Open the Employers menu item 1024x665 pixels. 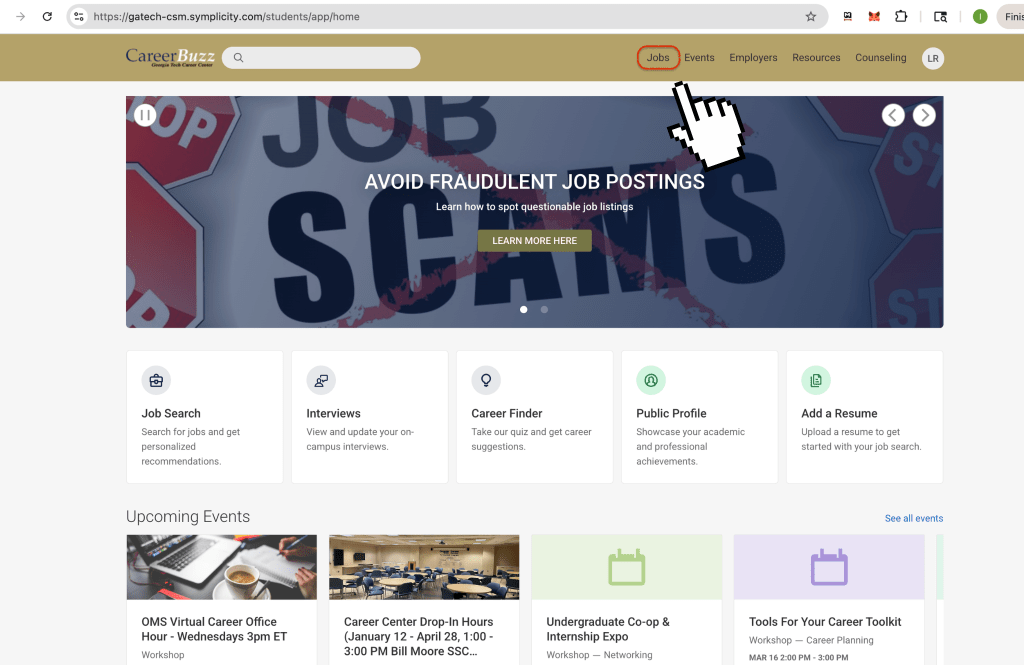pos(753,57)
